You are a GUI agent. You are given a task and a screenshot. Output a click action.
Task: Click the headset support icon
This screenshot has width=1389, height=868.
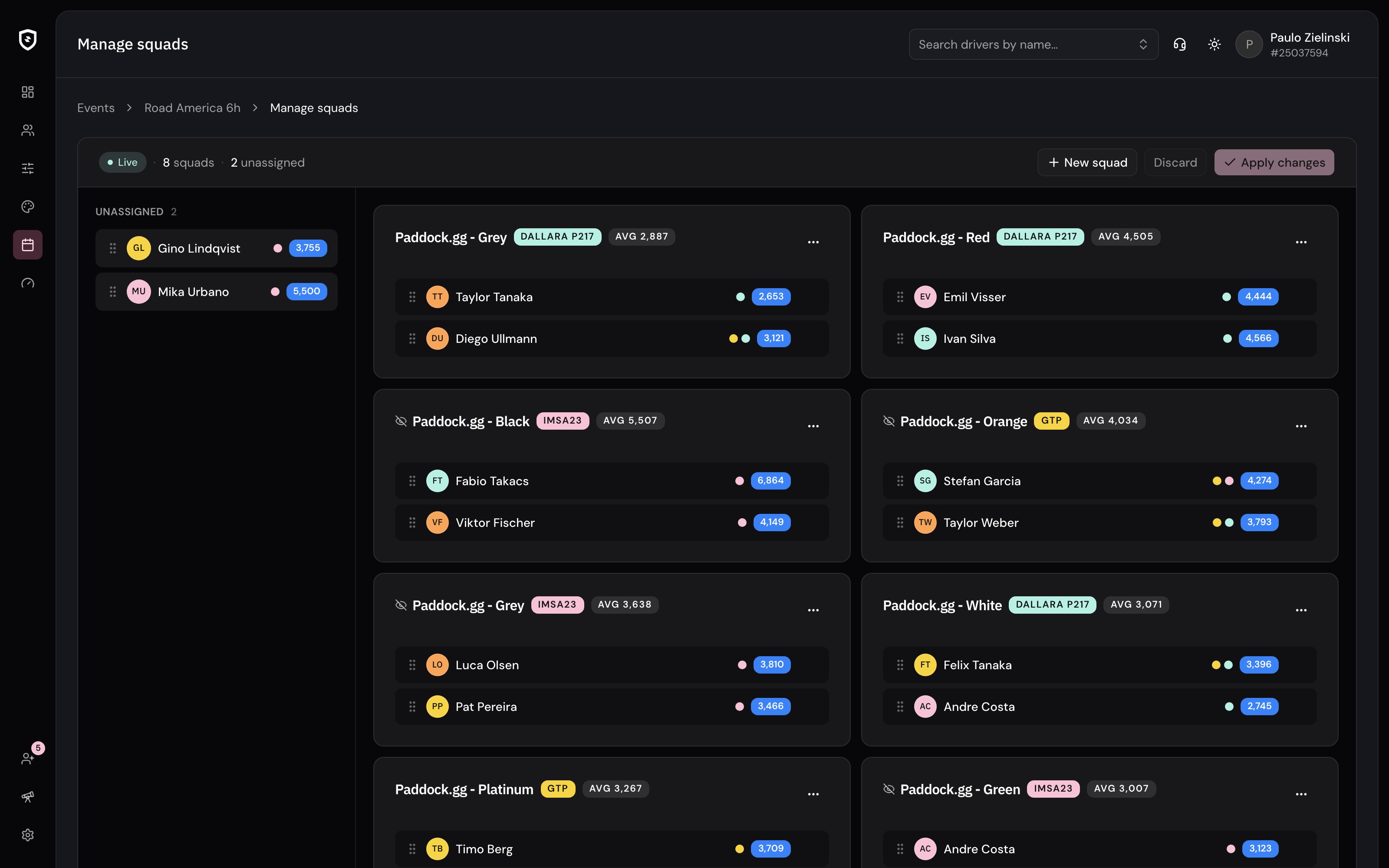point(1179,44)
